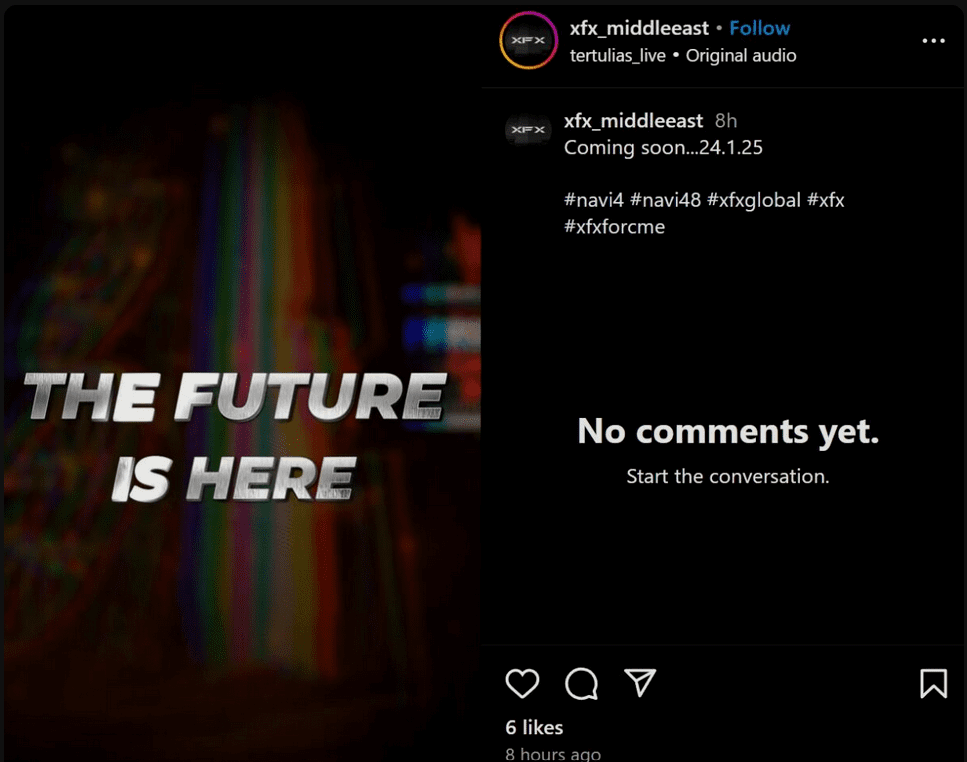Open comments with the speech bubble icon

pos(582,684)
